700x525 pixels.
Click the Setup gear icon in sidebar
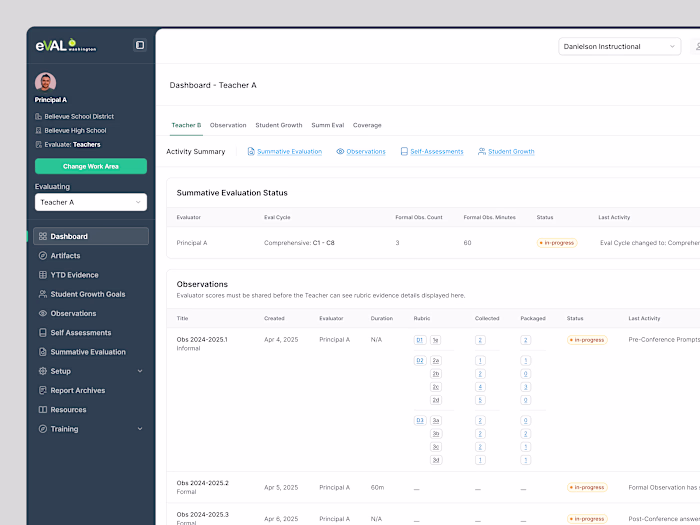(x=43, y=371)
